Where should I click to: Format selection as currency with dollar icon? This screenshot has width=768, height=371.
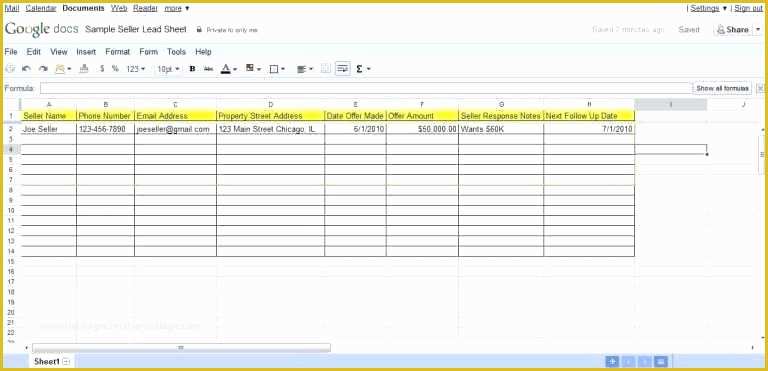(x=102, y=69)
